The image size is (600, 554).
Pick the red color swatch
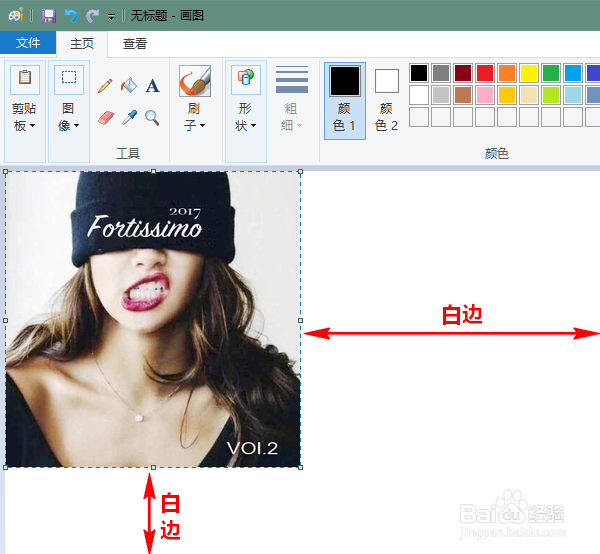[x=485, y=73]
